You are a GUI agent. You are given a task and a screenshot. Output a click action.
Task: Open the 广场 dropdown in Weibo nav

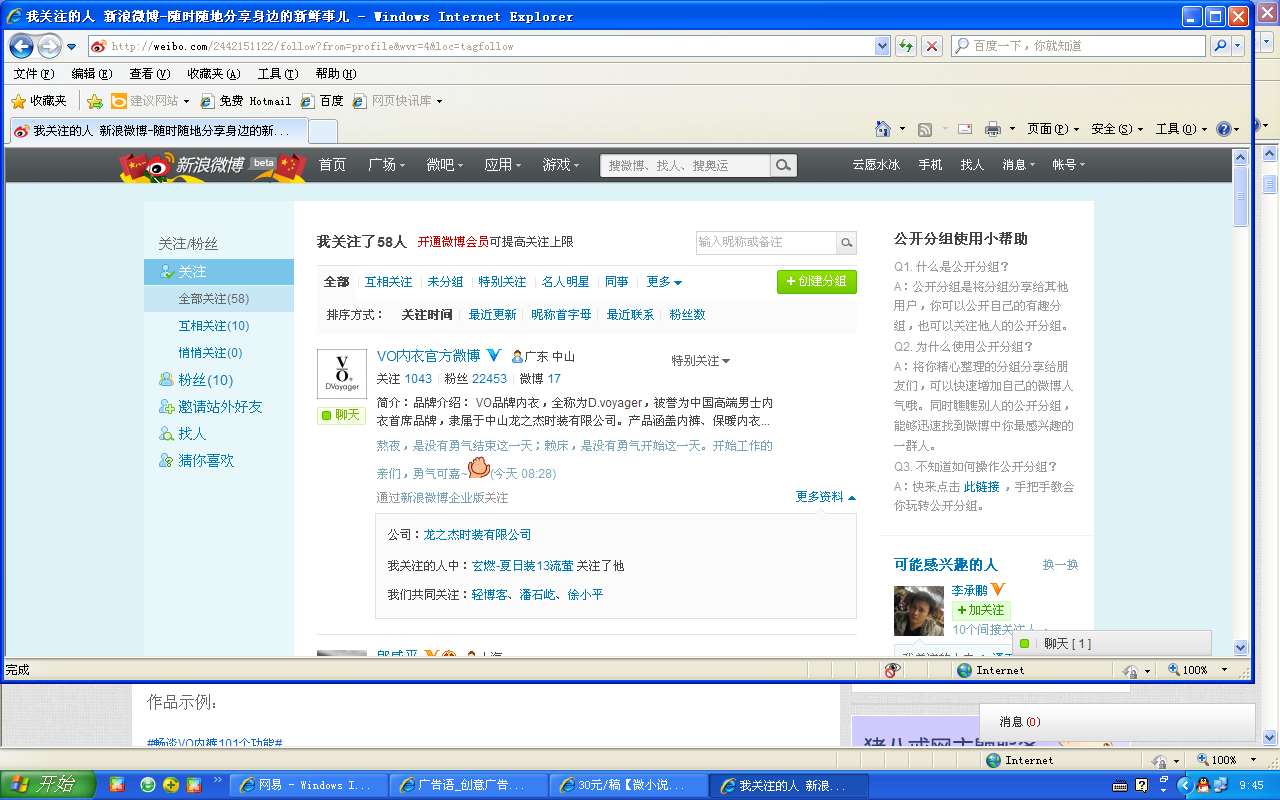pyautogui.click(x=386, y=165)
